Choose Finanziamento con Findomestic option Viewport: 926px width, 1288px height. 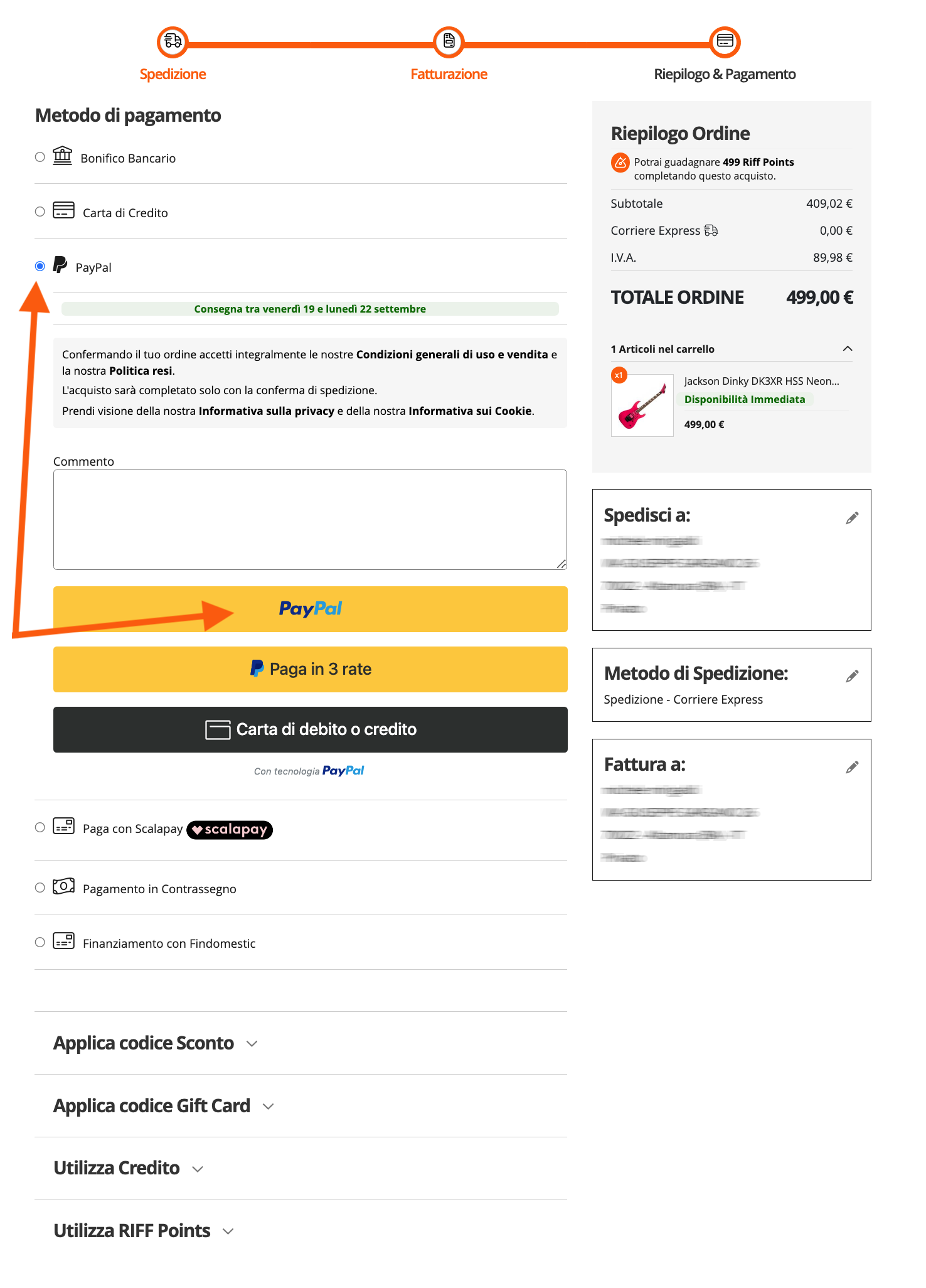point(39,942)
